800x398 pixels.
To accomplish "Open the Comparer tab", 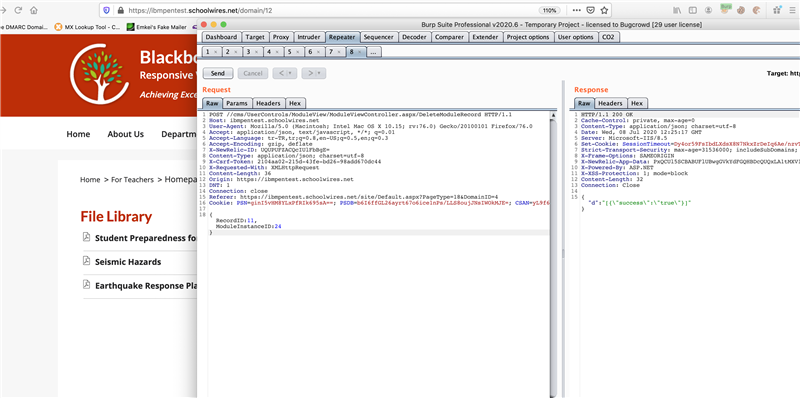I will (x=450, y=37).
